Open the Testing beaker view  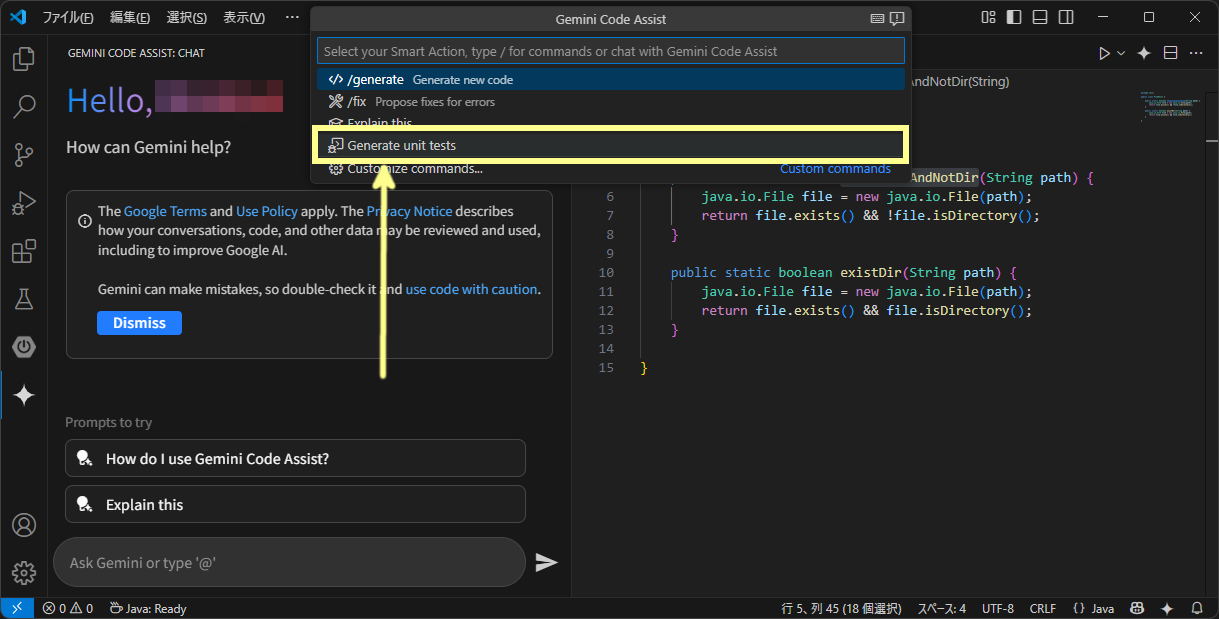(x=23, y=299)
